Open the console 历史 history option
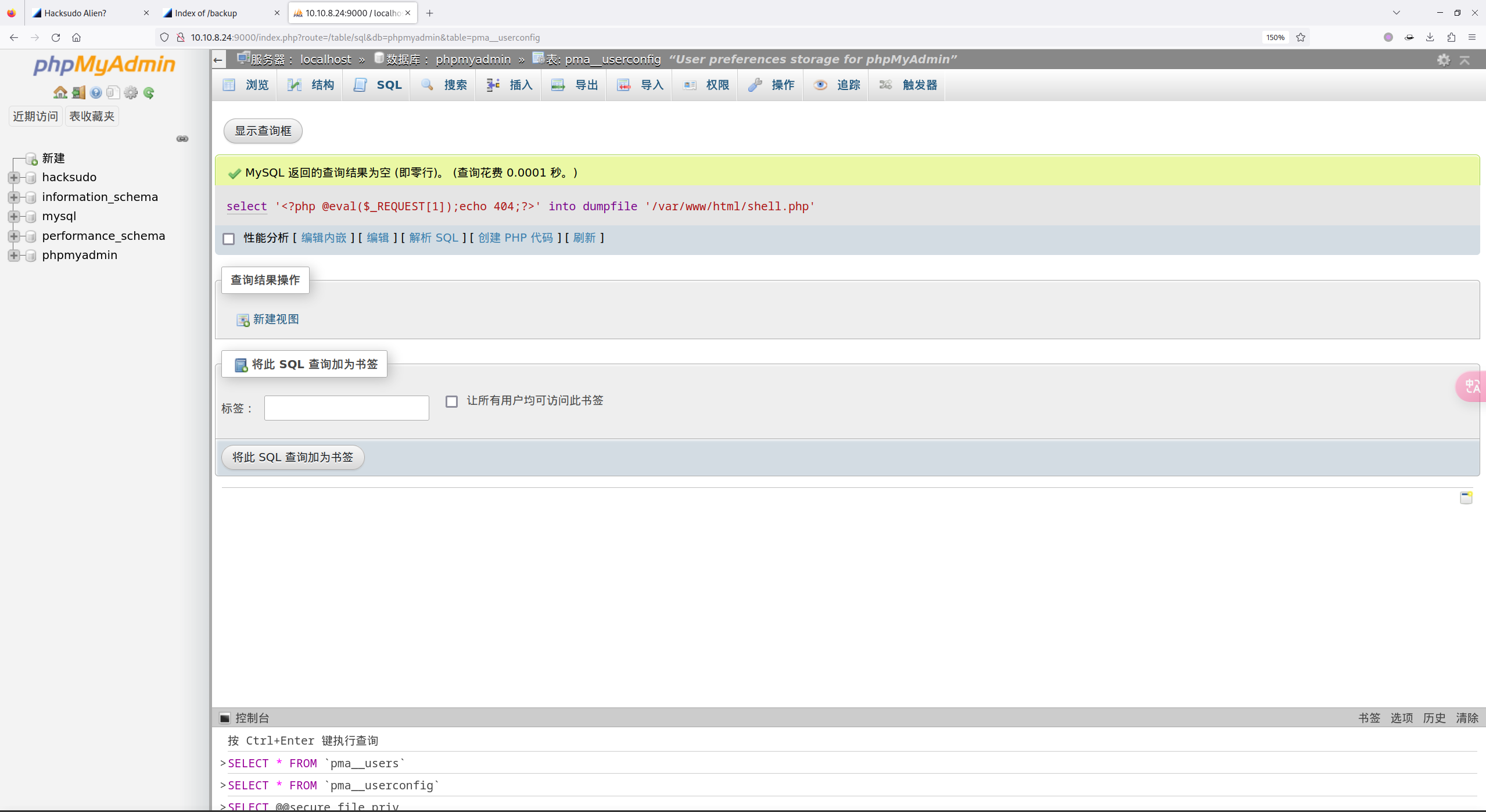Image resolution: width=1486 pixels, height=812 pixels. pyautogui.click(x=1434, y=718)
